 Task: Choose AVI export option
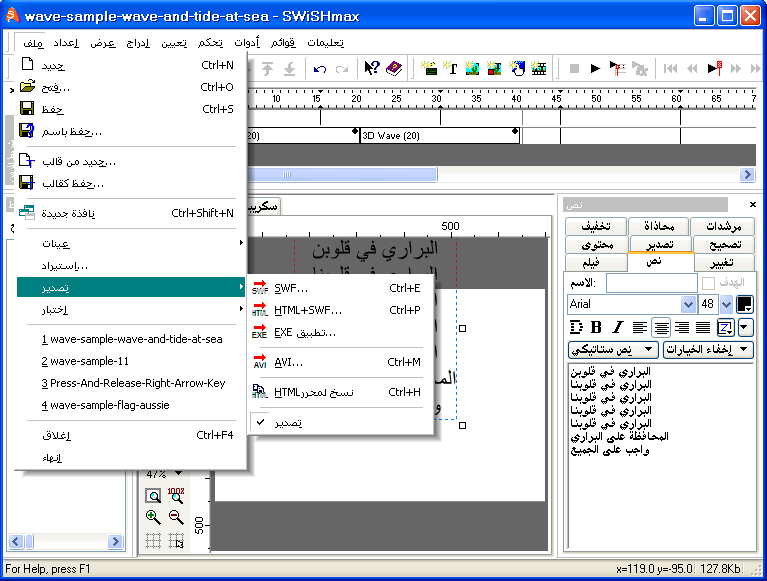click(x=341, y=362)
